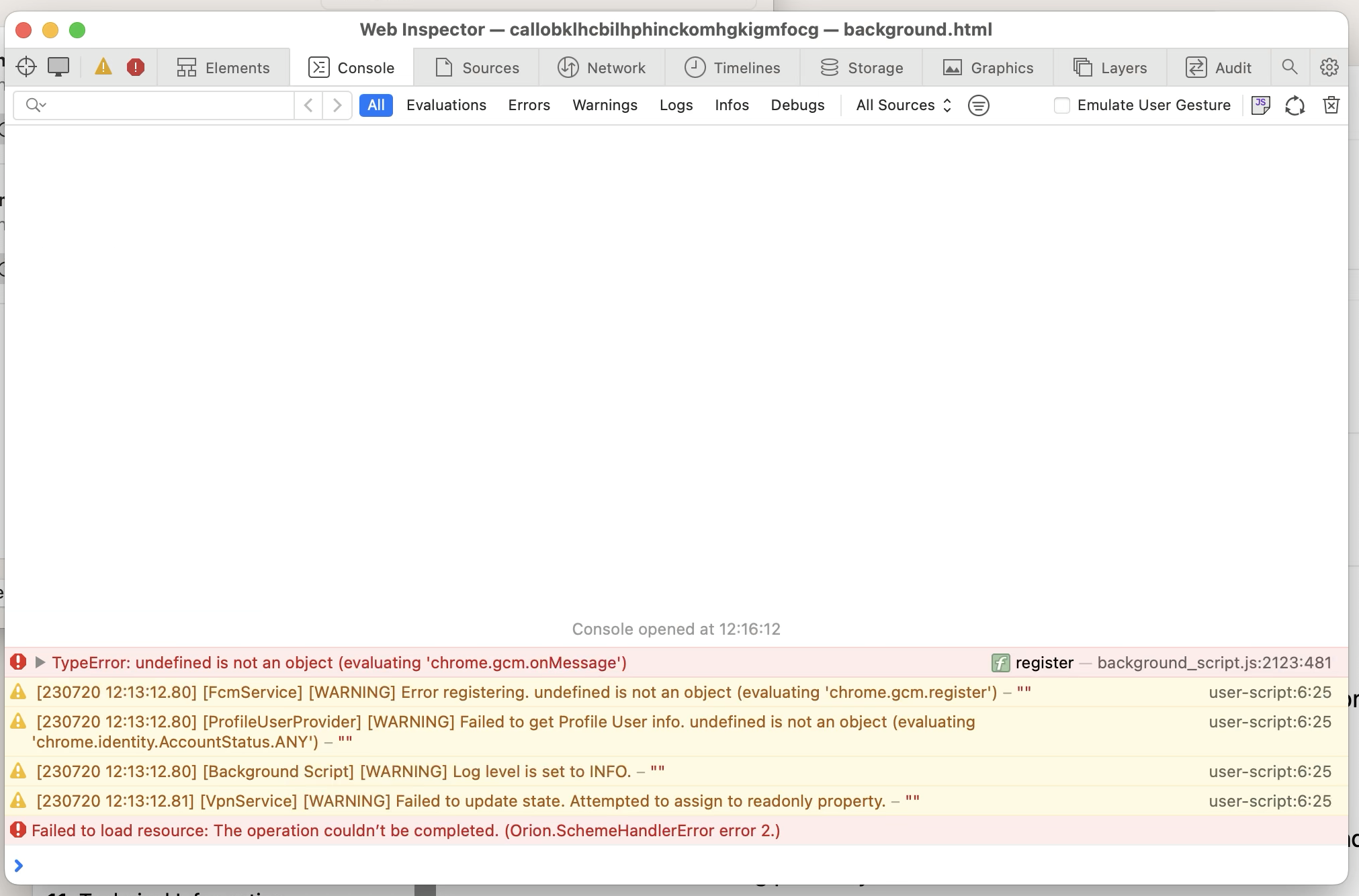The image size is (1359, 896).
Task: Expand the TypeError disclosure triangle
Action: coord(40,663)
